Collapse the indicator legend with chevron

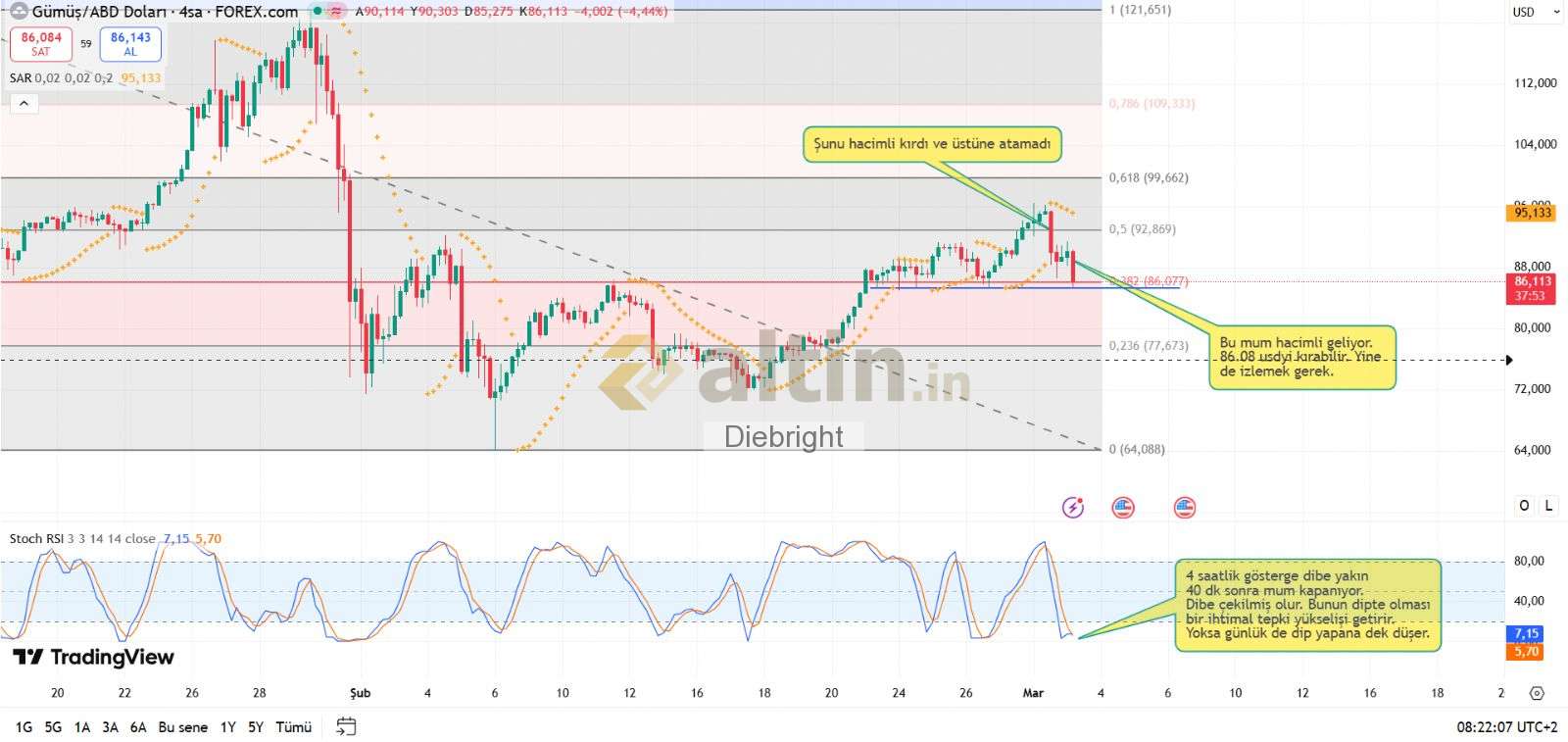coord(24,103)
